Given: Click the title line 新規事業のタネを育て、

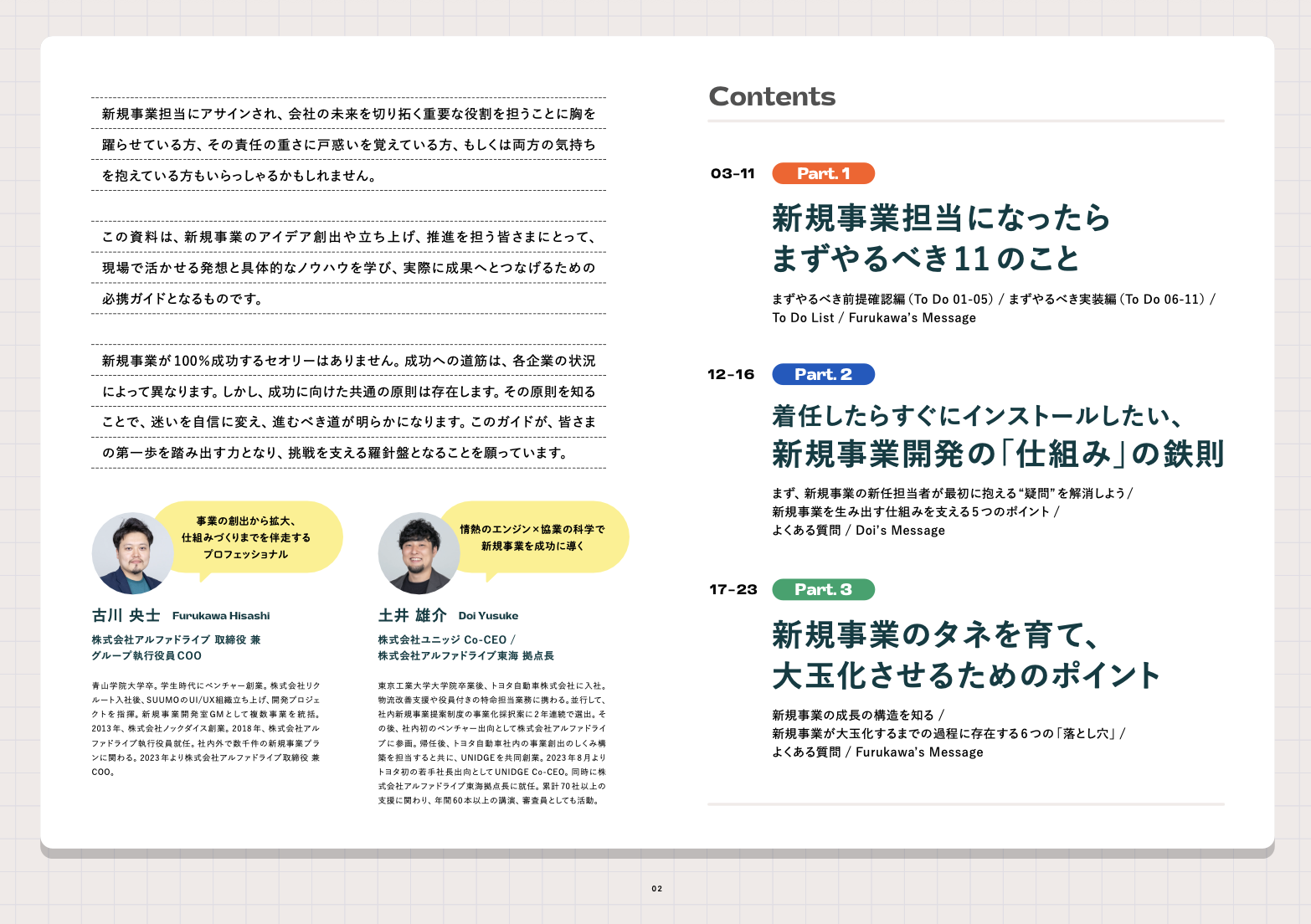Looking at the screenshot, I should [x=935, y=634].
